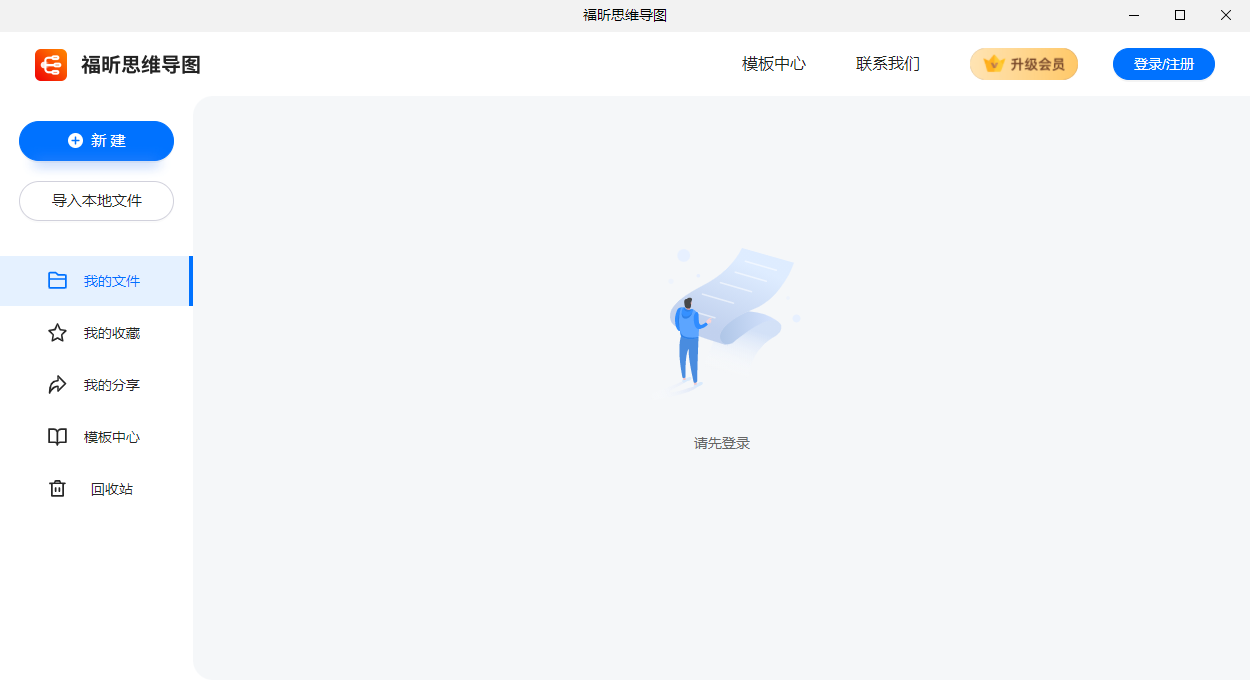Click the share arrow icon next to 我的分享
Viewport: 1250px width, 680px height.
pos(57,384)
